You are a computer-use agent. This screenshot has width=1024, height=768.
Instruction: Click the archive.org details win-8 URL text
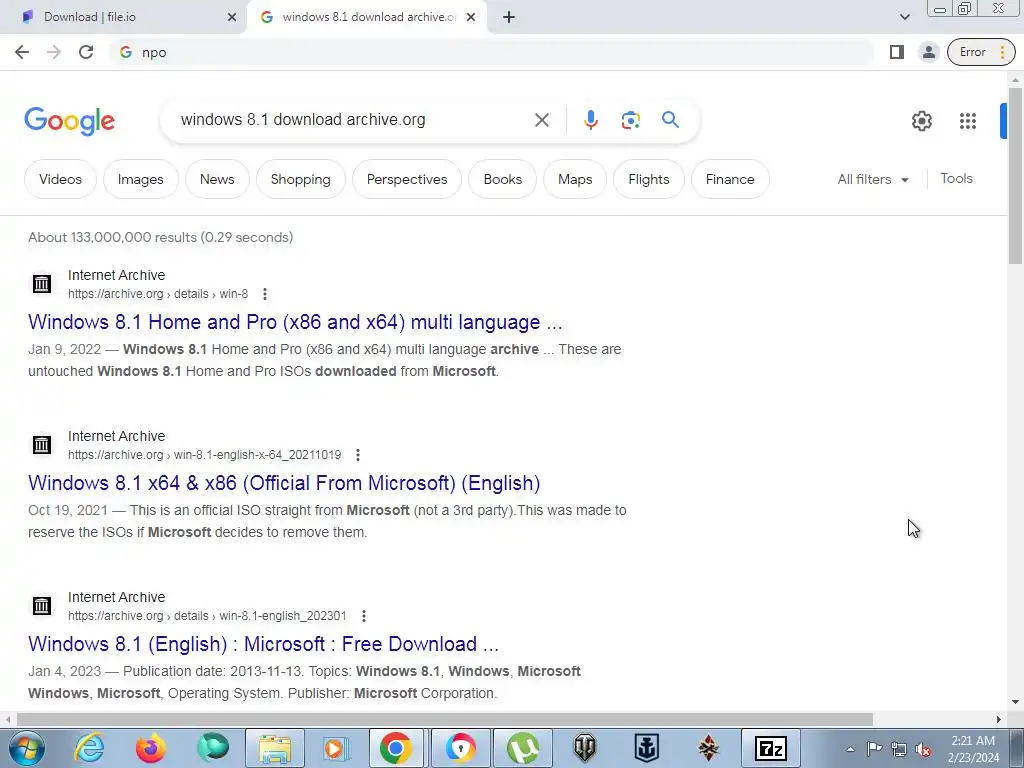pyautogui.click(x=158, y=294)
